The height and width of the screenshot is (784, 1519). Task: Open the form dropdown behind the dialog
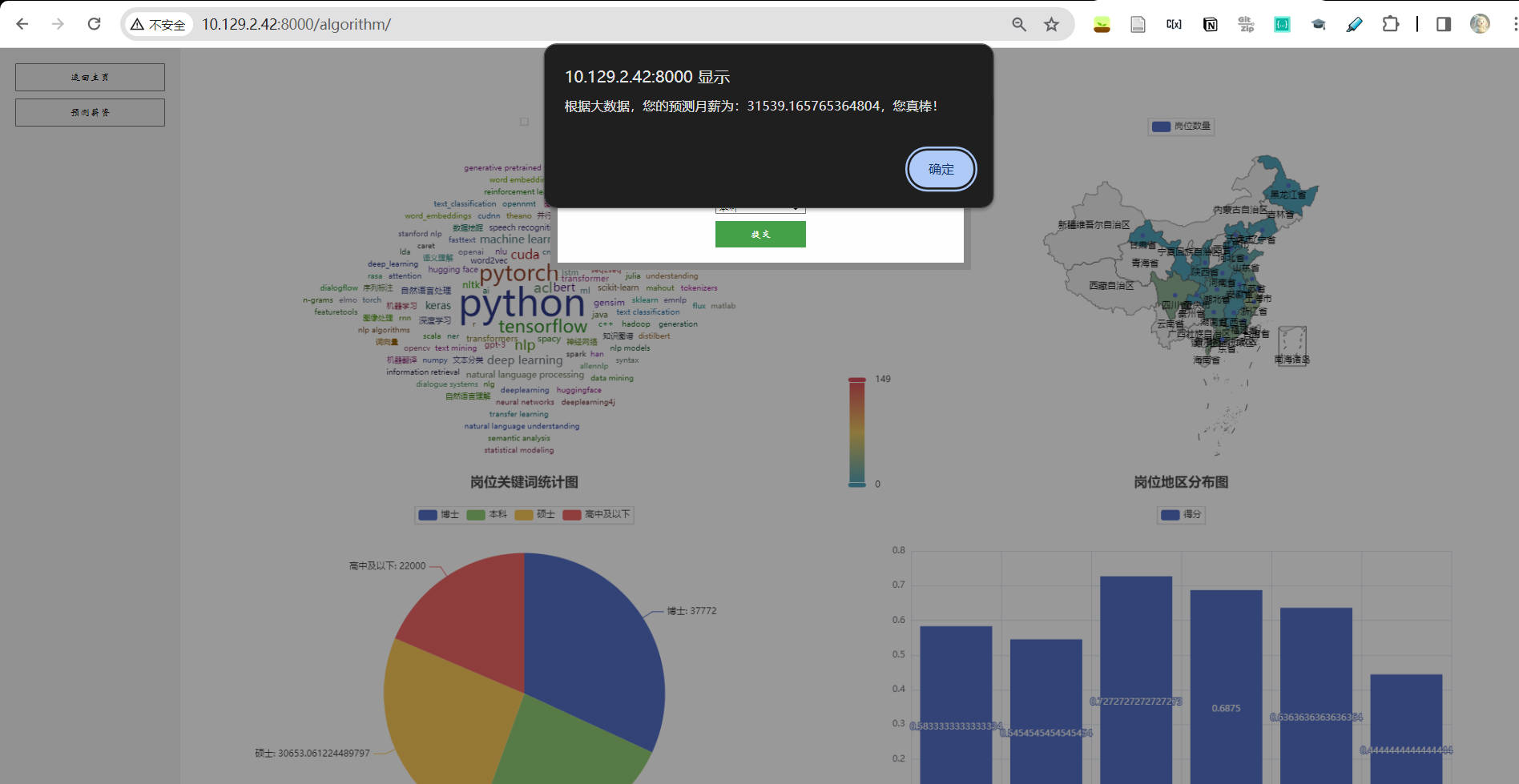pyautogui.click(x=759, y=207)
